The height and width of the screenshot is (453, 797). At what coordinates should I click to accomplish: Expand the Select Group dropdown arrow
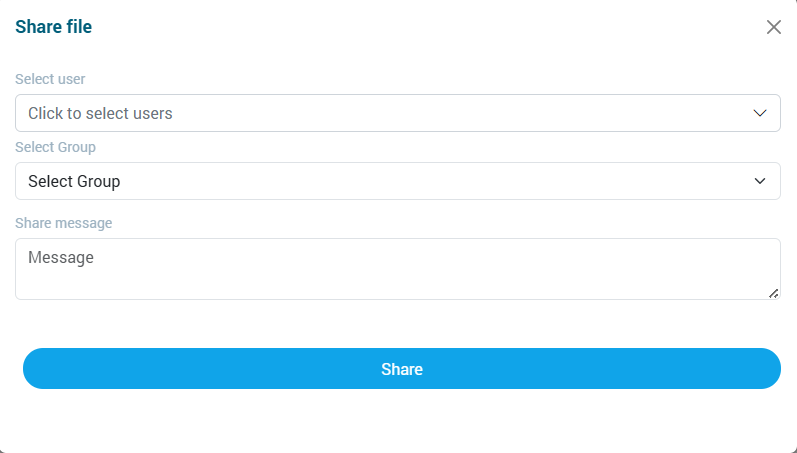click(760, 181)
